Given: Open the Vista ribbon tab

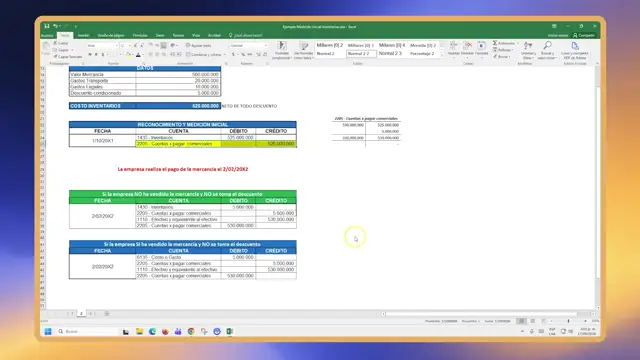Looking at the screenshot, I should [196, 36].
